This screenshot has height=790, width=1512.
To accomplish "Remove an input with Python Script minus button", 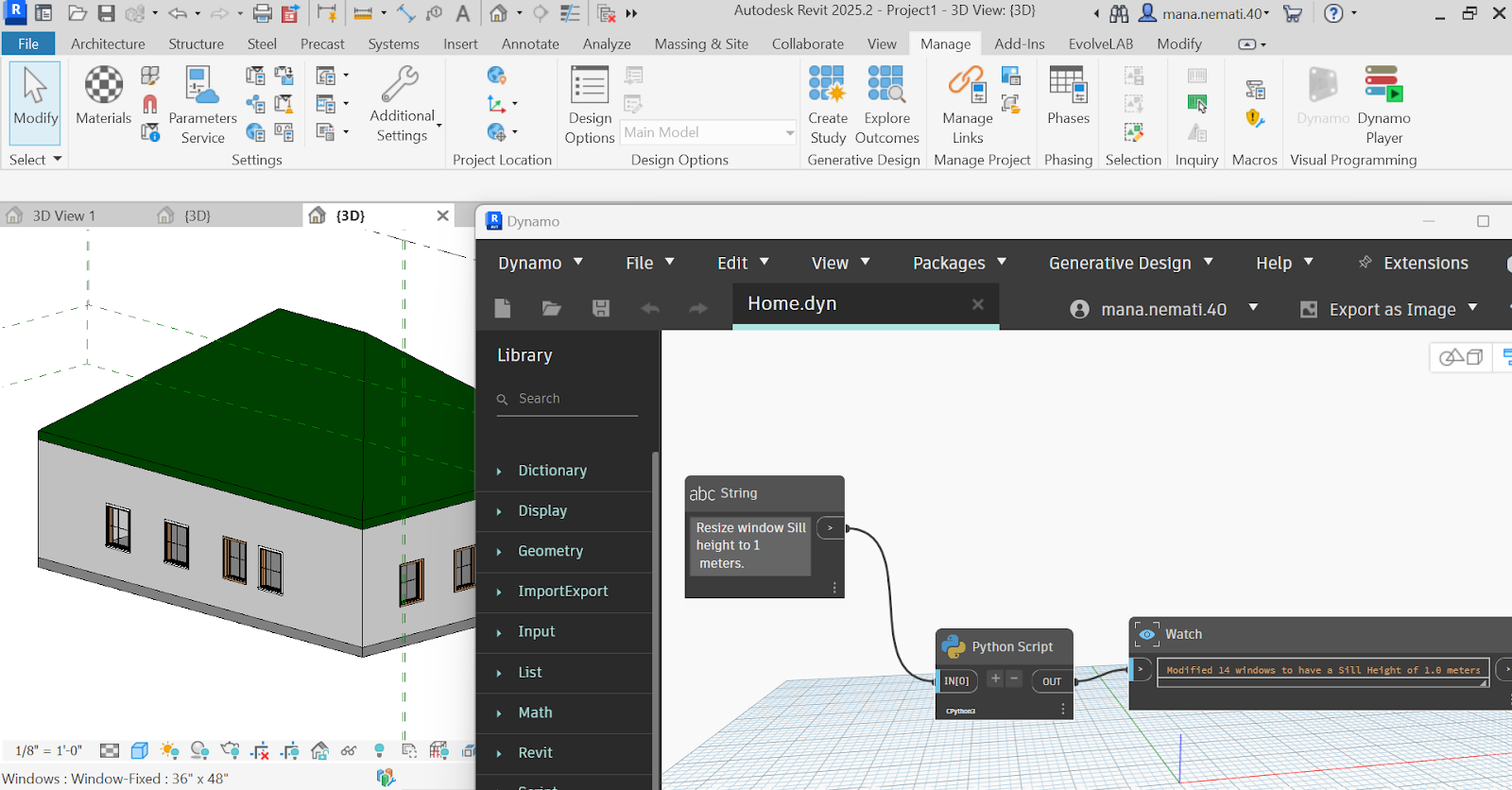I will [x=1014, y=678].
